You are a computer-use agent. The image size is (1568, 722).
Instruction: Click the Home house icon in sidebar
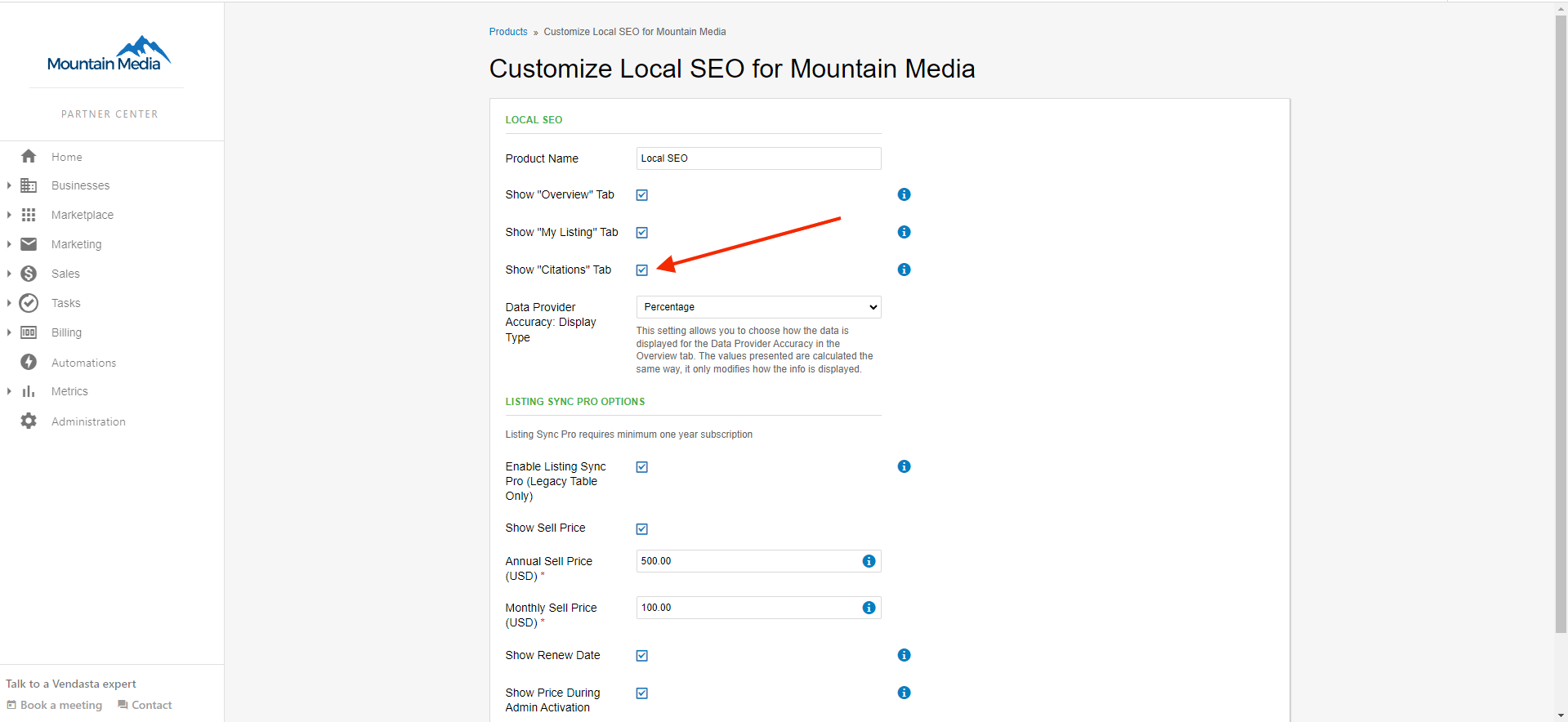29,156
